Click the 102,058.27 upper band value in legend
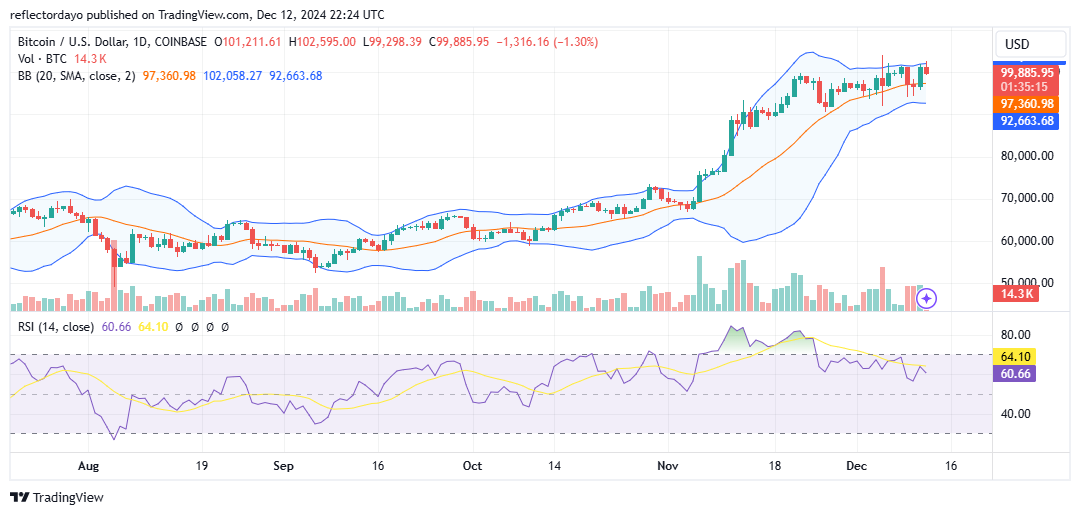Screen dimensions: 1080x515 coord(232,75)
